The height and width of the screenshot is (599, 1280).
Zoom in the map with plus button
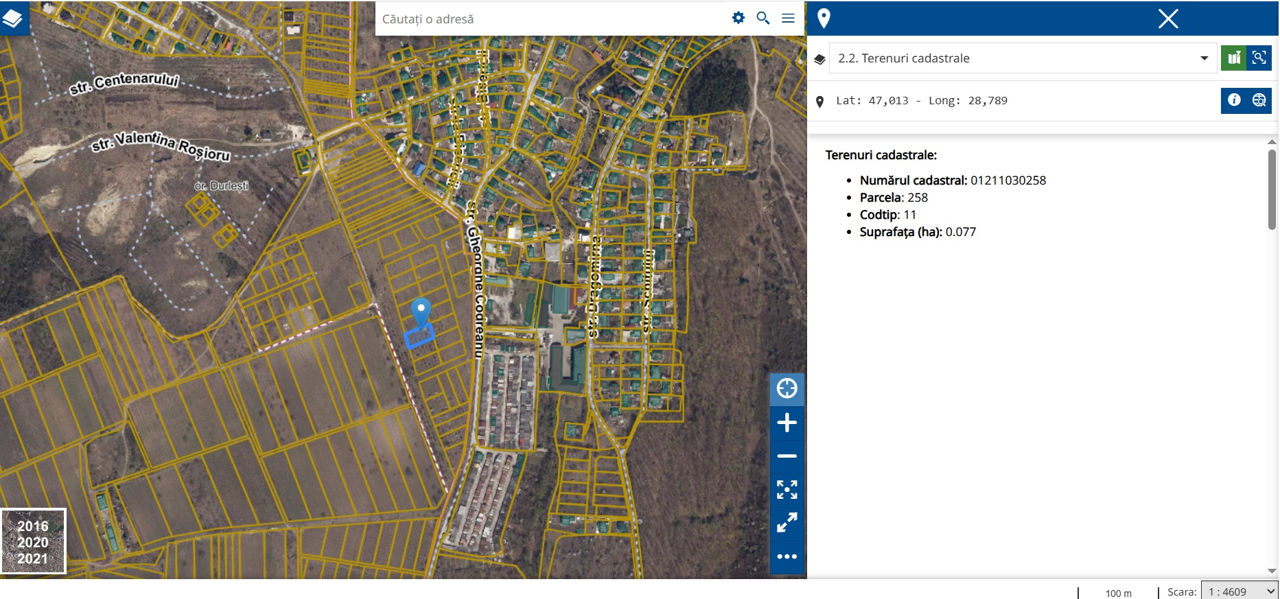787,422
